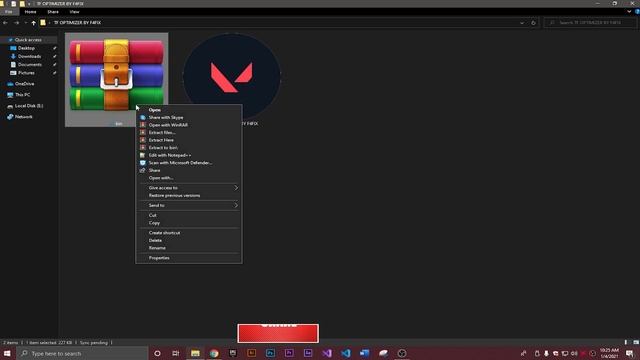This screenshot has width=640, height=360.
Task: Select Cut in the context menu
Action: point(152,215)
